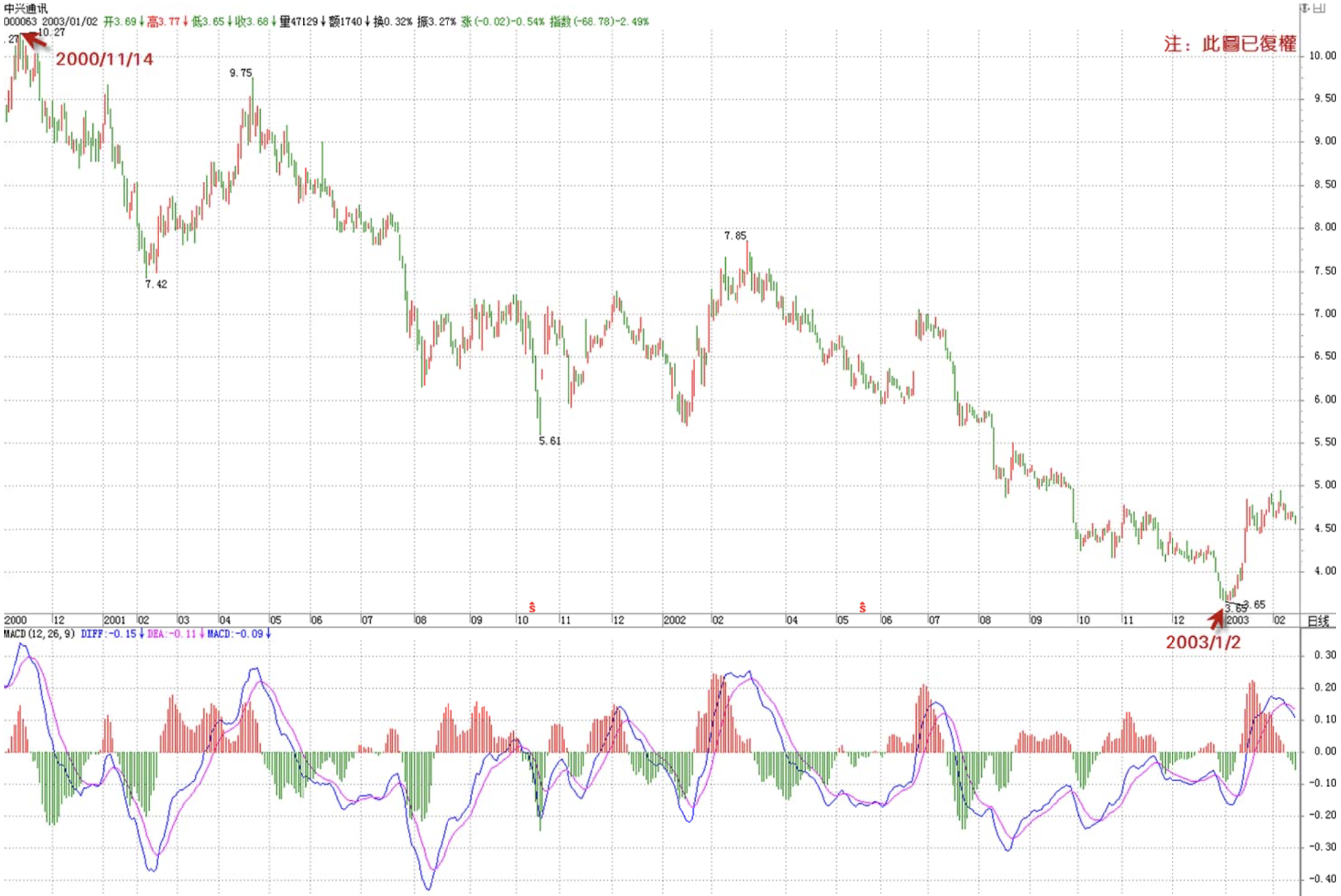Click the stock code 000063
The image size is (1341, 896).
[21, 21]
